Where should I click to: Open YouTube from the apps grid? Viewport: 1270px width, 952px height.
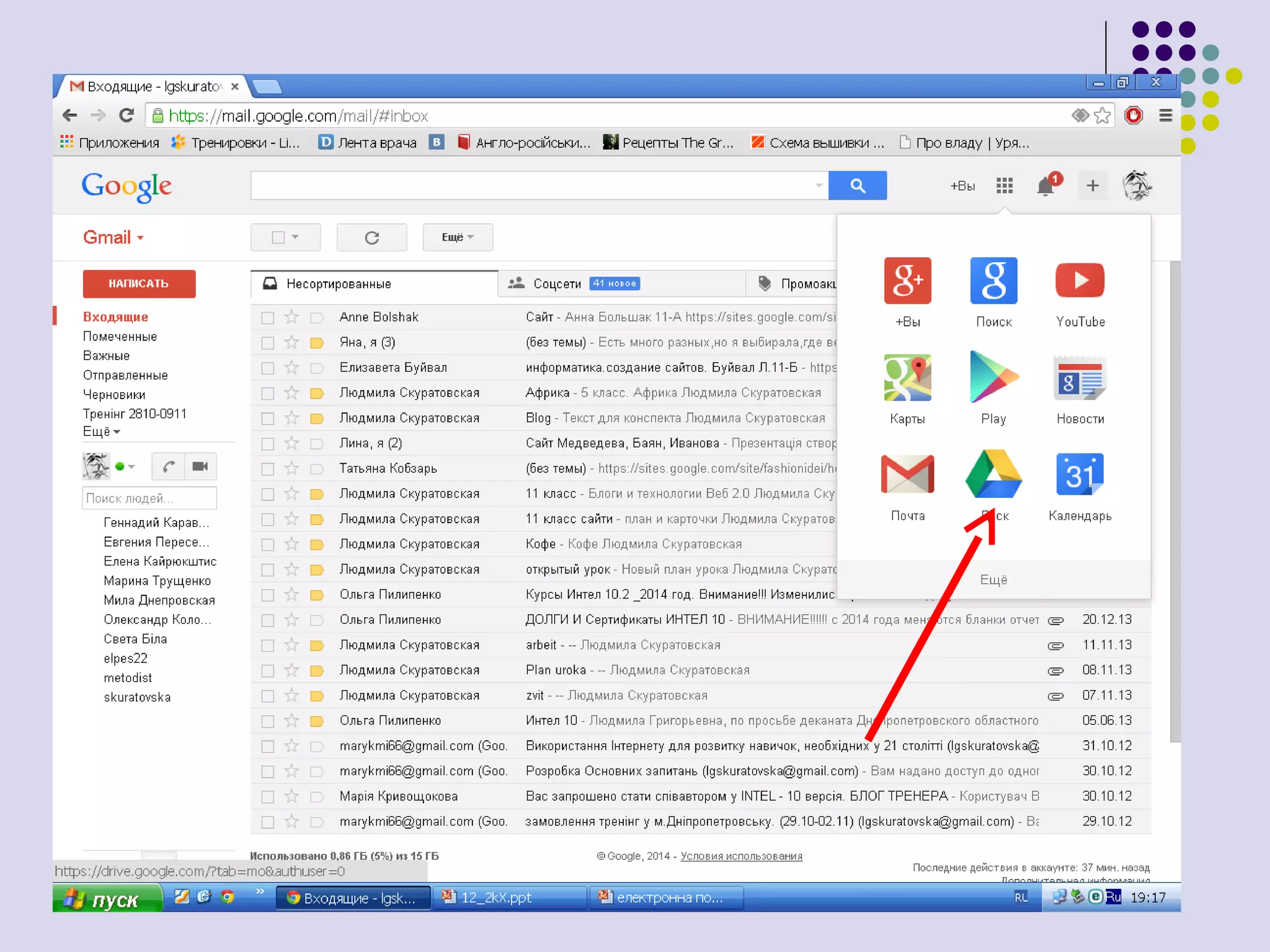click(x=1080, y=281)
